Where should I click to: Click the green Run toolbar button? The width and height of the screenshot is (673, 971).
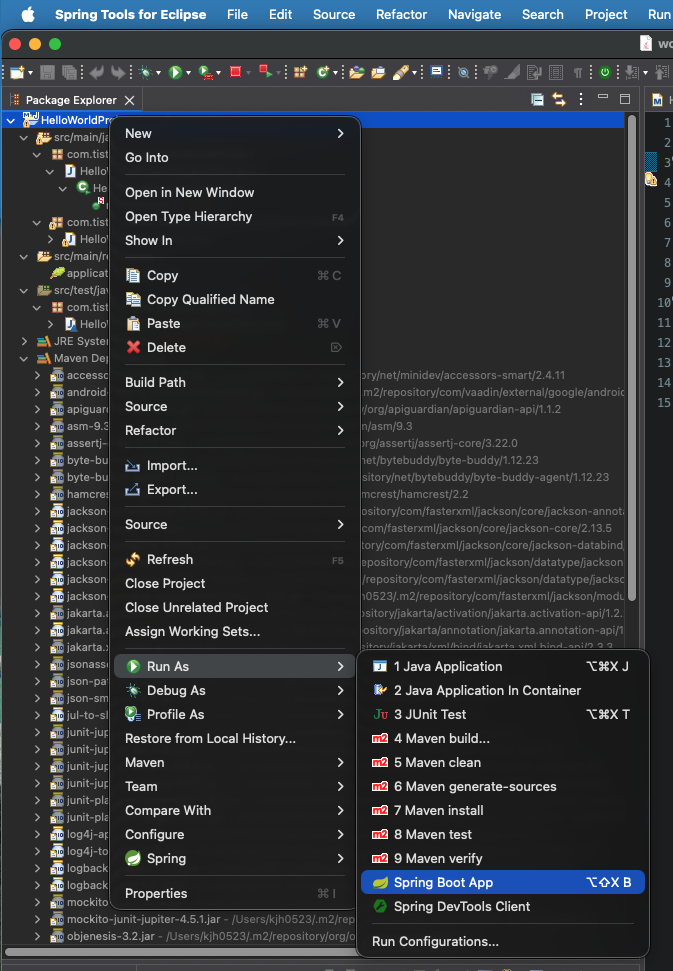pyautogui.click(x=175, y=72)
